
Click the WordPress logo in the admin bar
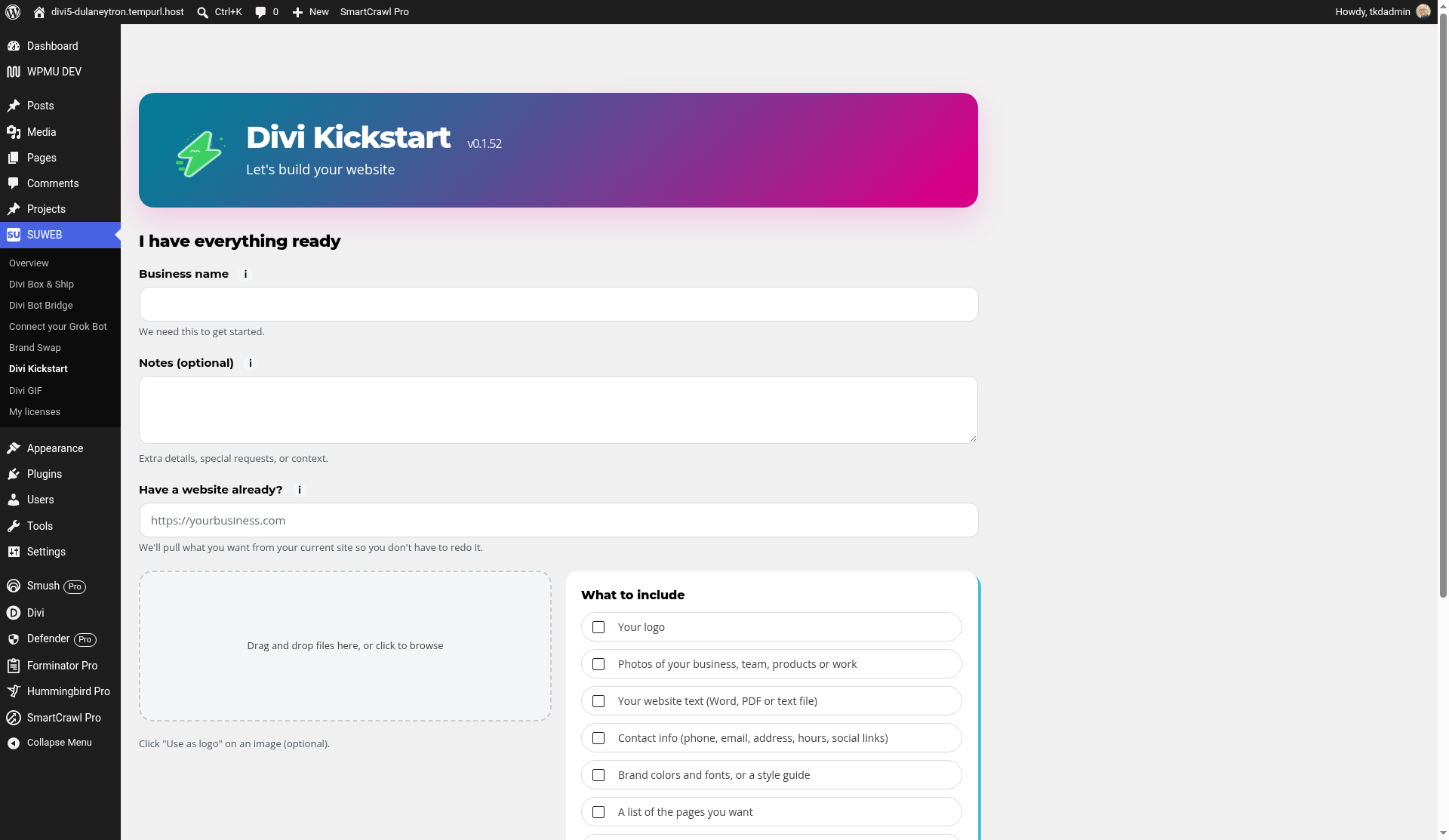point(13,12)
